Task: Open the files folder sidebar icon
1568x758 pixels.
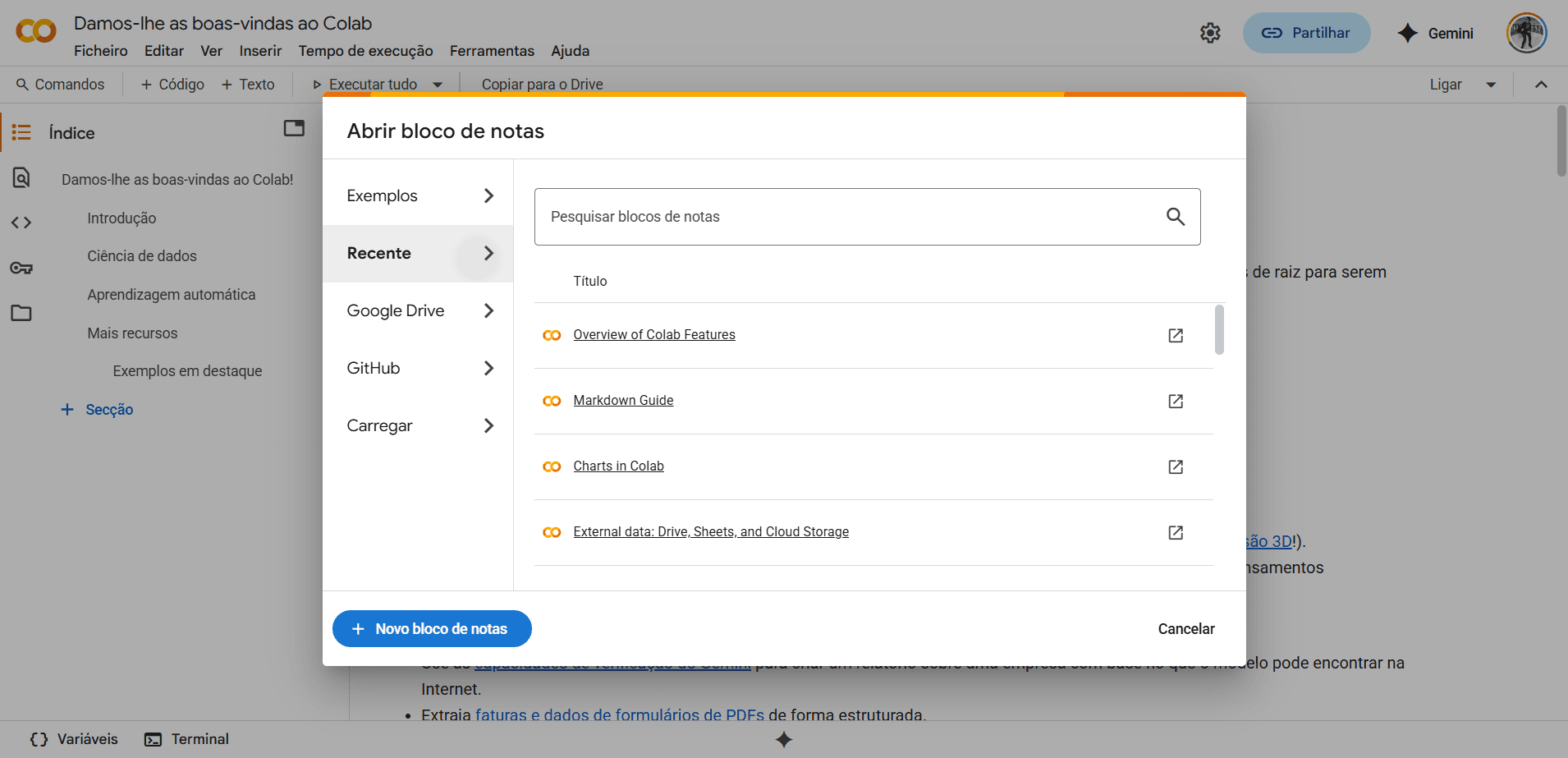Action: pyautogui.click(x=21, y=313)
